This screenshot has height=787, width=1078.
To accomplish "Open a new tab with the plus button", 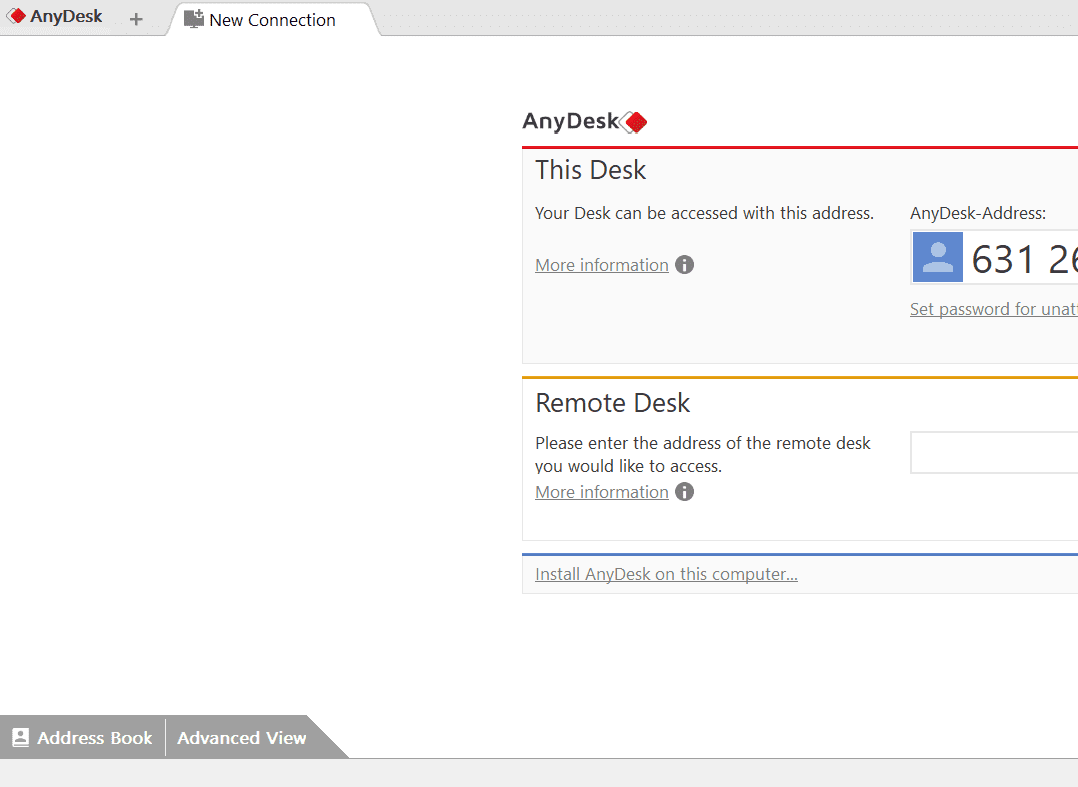I will pyautogui.click(x=136, y=19).
